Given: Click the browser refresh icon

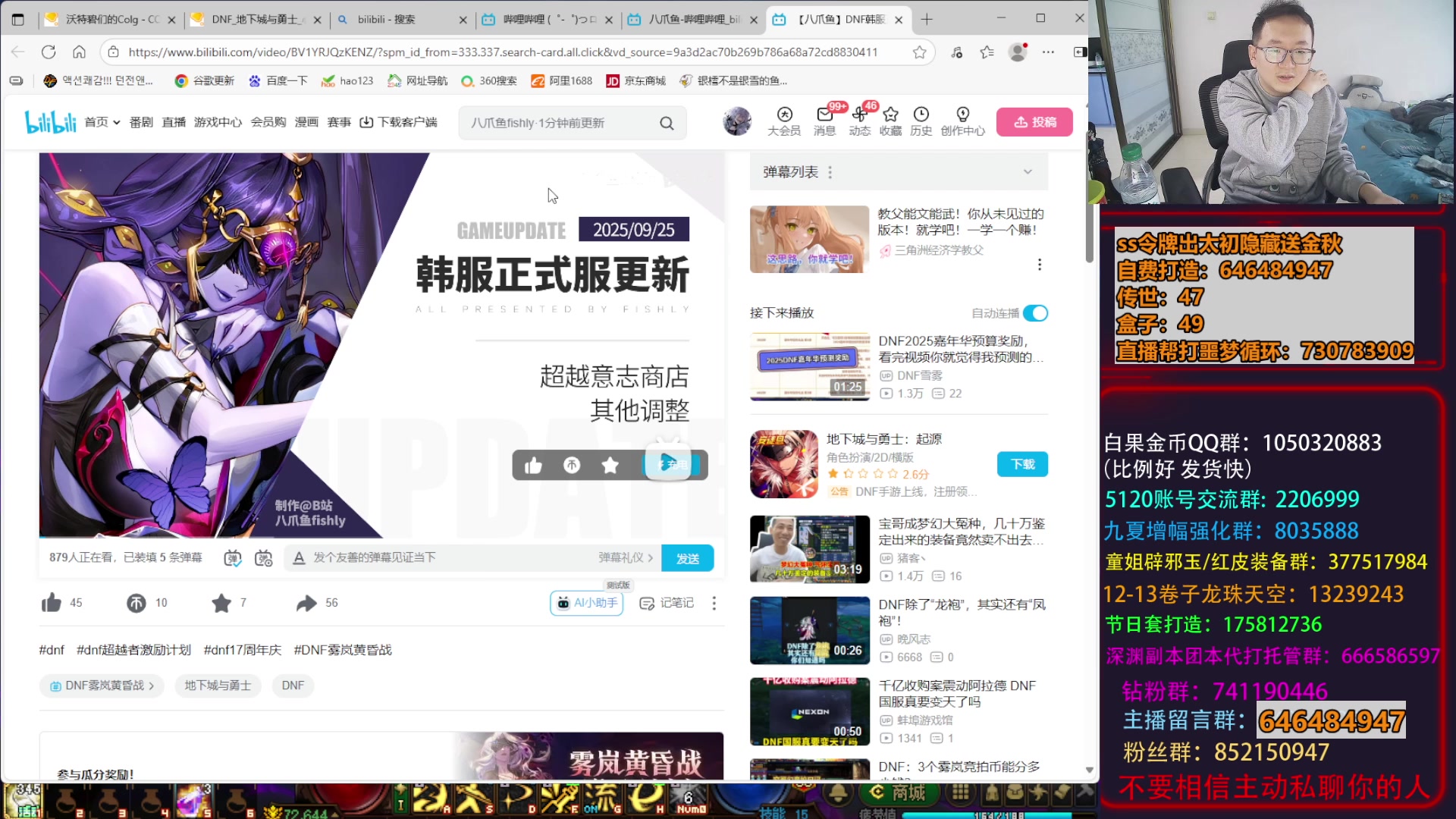Looking at the screenshot, I should 49,52.
